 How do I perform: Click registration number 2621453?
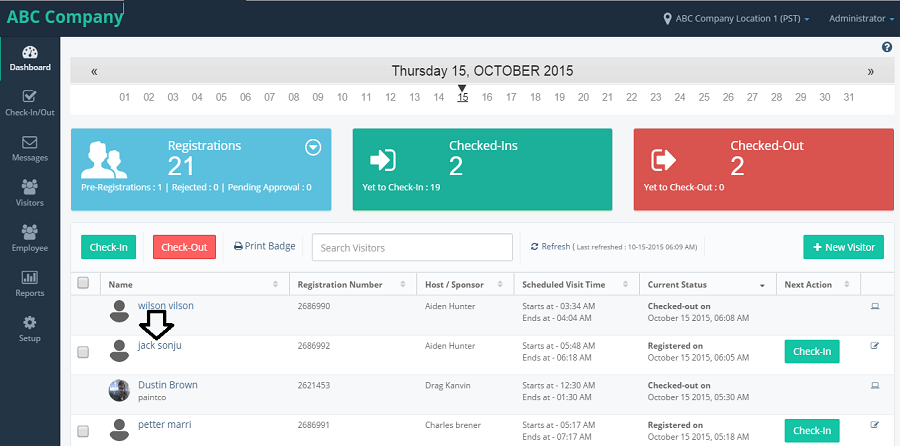[x=314, y=386]
